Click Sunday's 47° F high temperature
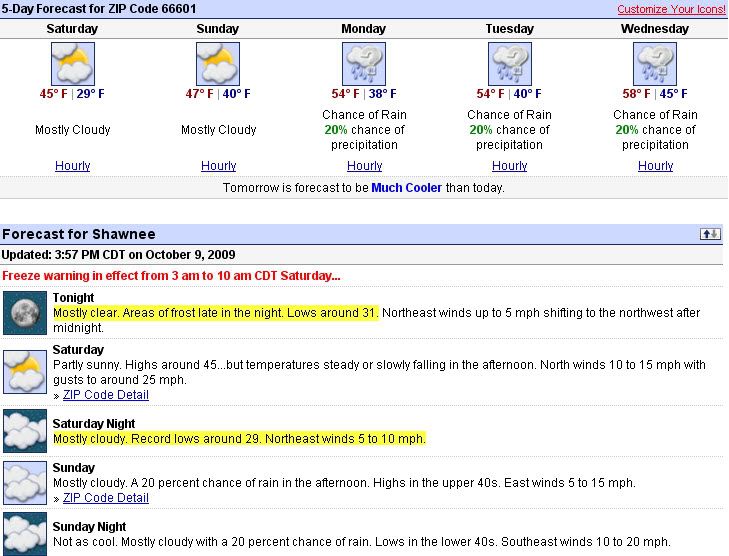 [x=199, y=93]
